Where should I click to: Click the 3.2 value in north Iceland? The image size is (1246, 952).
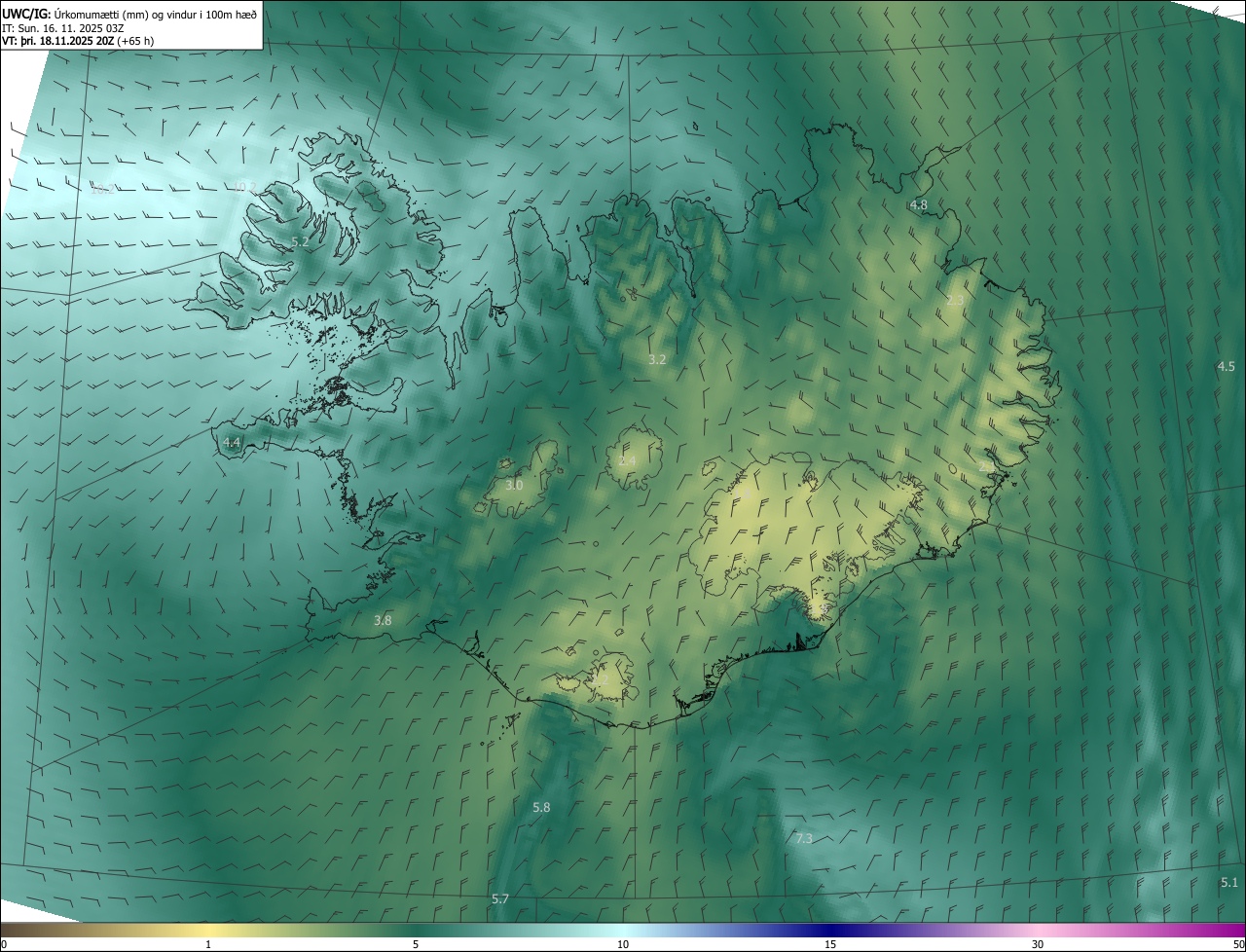click(x=657, y=359)
